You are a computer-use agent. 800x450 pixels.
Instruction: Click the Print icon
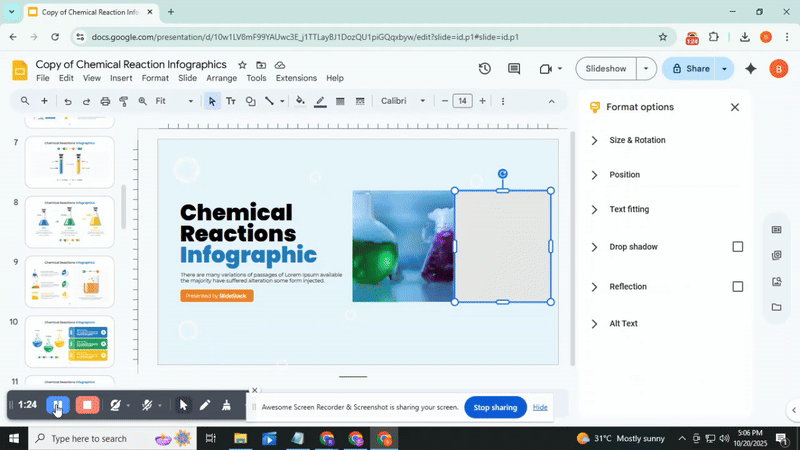105,101
